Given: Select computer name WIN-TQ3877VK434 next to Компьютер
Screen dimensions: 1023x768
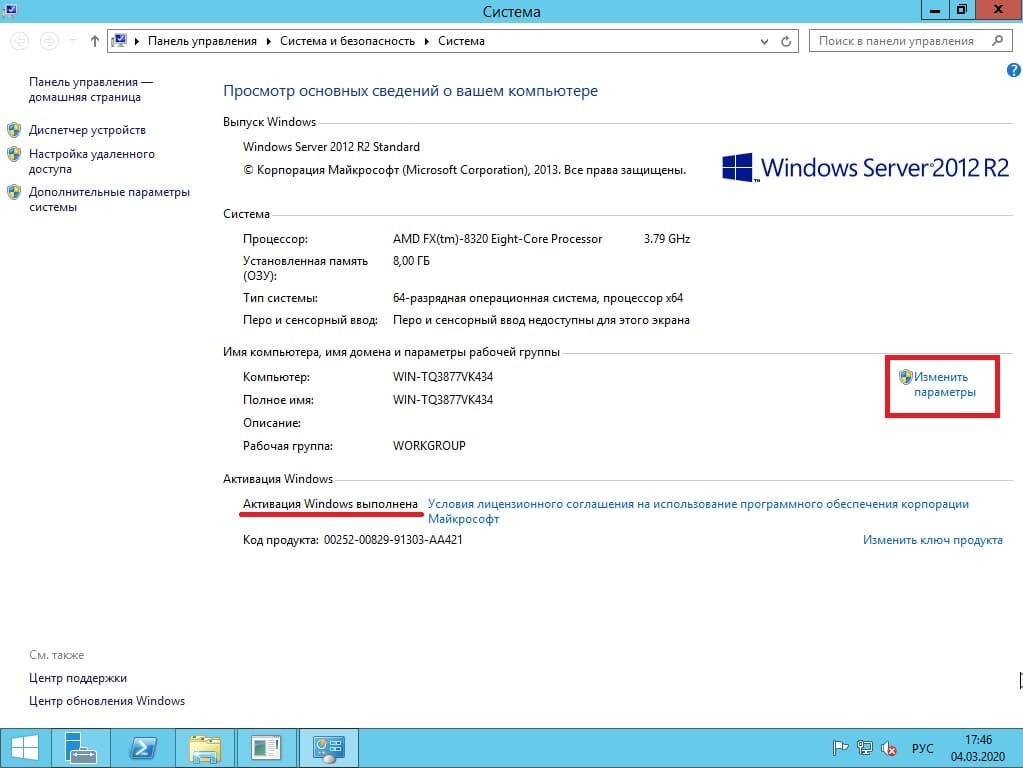Looking at the screenshot, I should coord(443,376).
